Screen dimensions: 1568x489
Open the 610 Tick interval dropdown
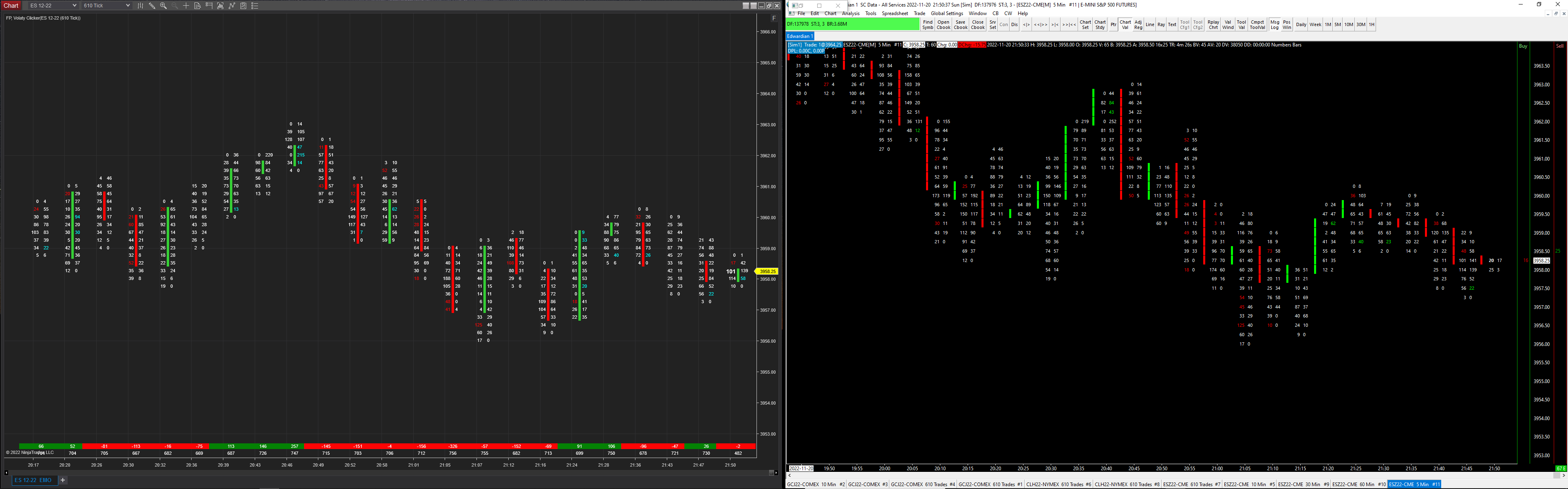point(106,5)
